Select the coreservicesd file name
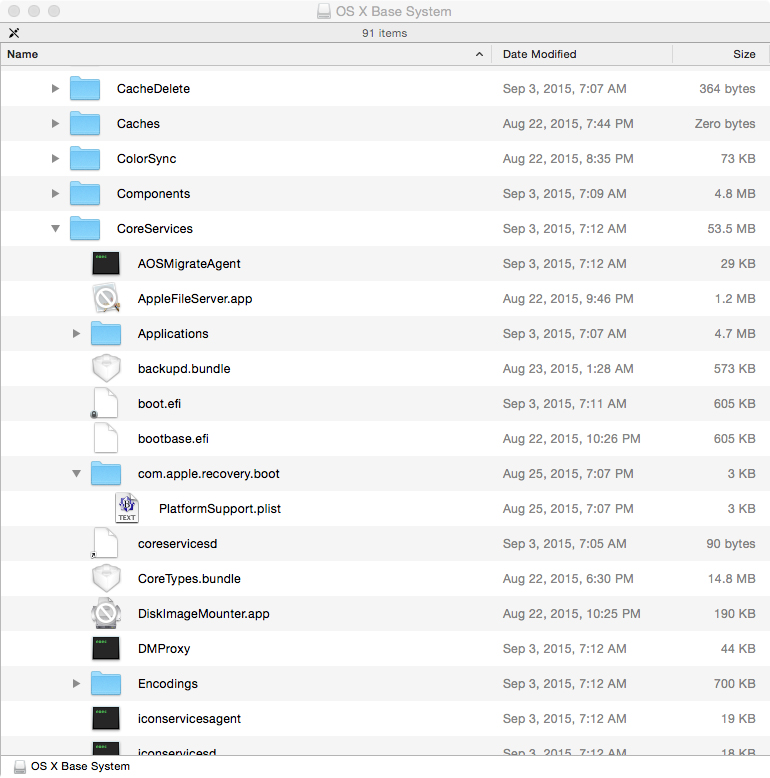This screenshot has width=770, height=778. [178, 543]
